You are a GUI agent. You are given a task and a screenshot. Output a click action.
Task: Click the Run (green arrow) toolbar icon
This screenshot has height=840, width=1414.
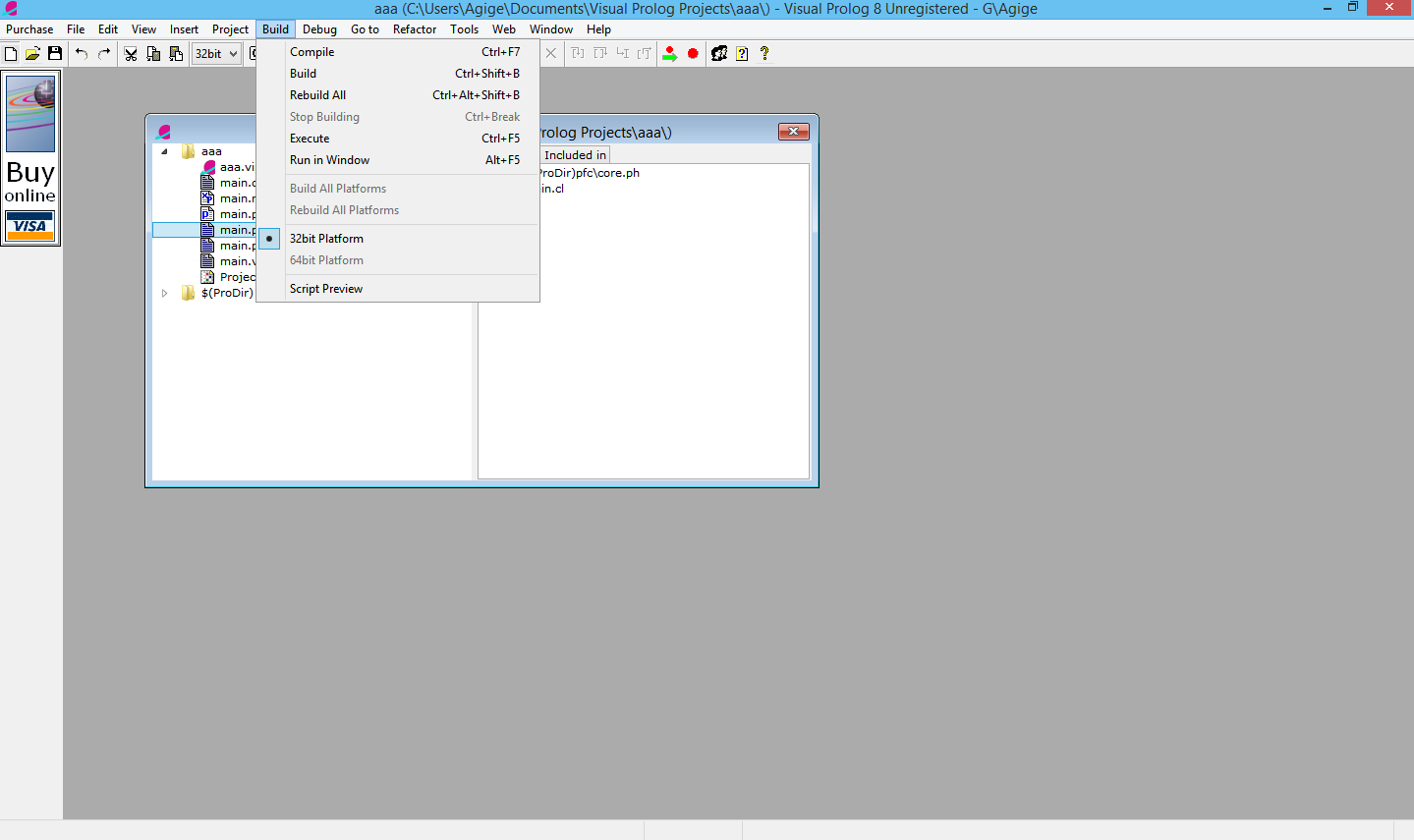click(670, 53)
